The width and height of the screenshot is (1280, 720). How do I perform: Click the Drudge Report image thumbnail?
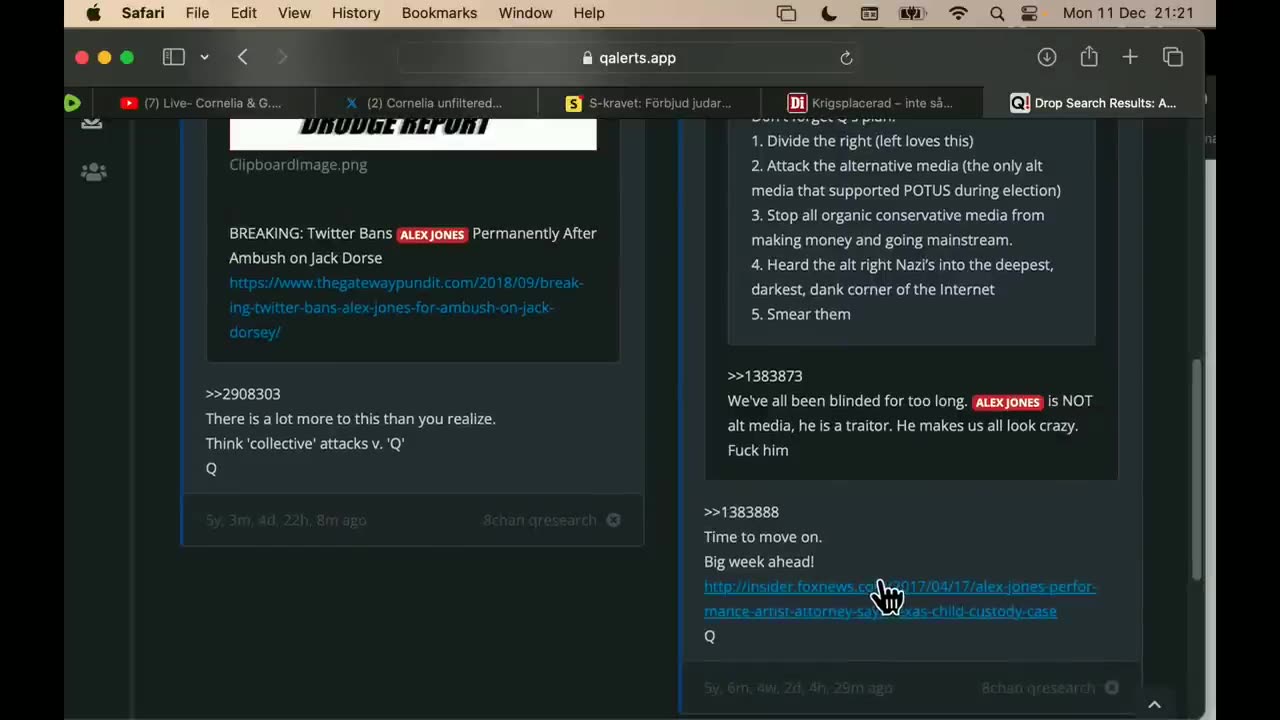click(x=413, y=133)
